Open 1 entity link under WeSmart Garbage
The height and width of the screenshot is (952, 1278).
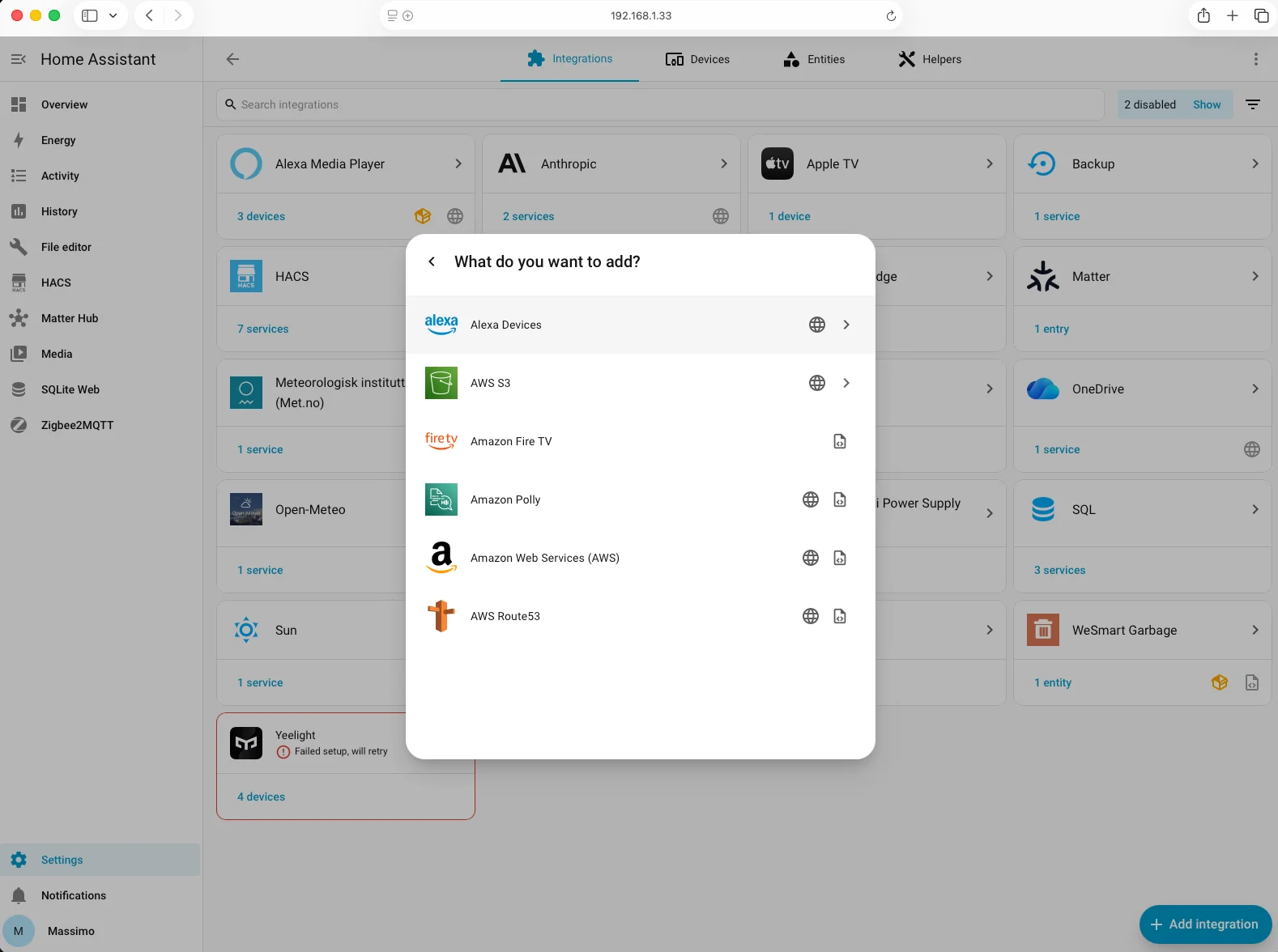1053,682
